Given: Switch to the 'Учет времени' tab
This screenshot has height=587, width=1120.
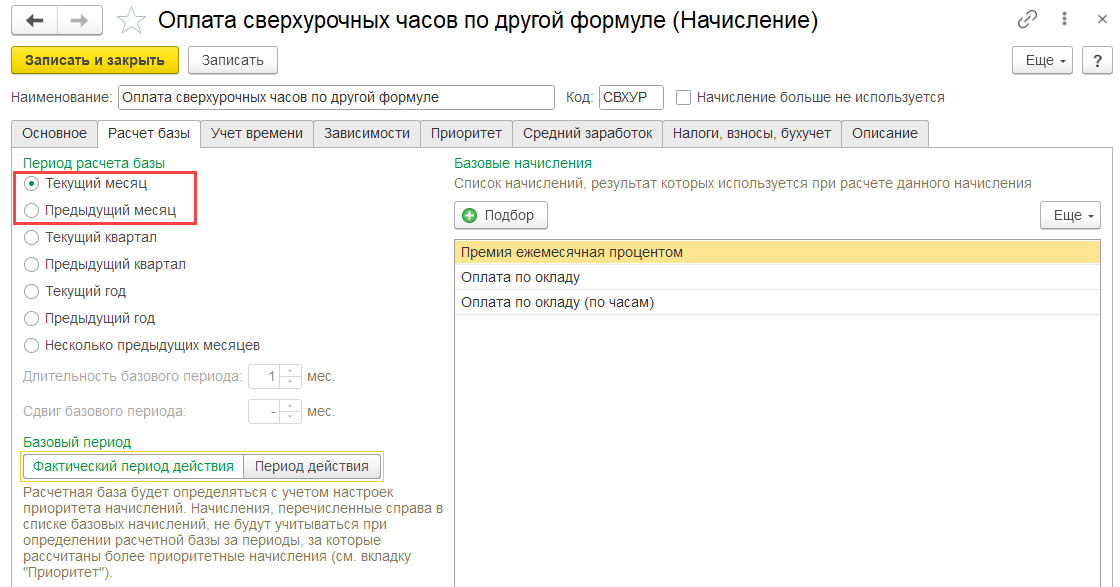Looking at the screenshot, I should point(257,133).
